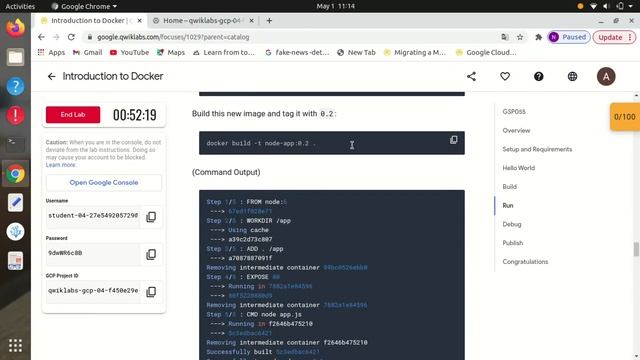Reload the current page
Image resolution: width=640 pixels, height=360 pixels.
click(71, 37)
